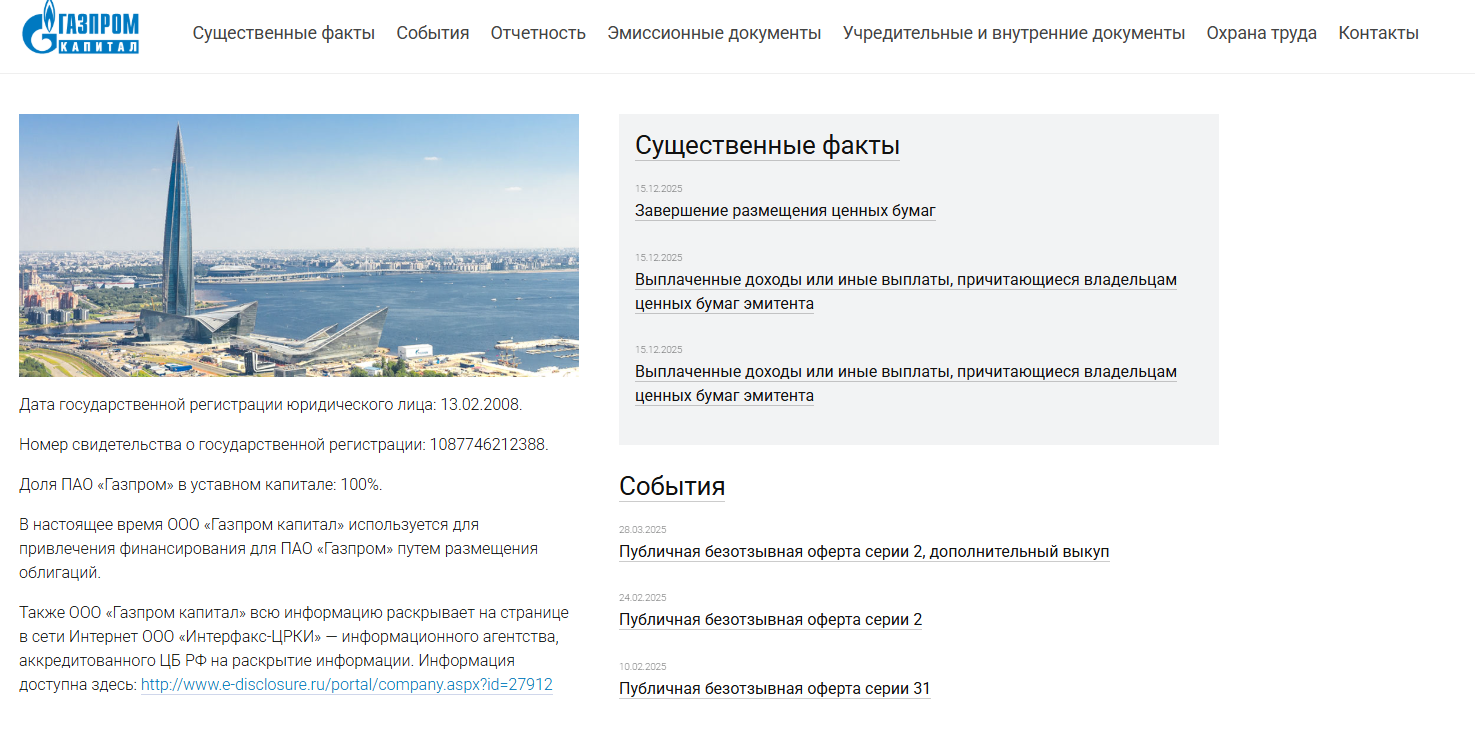
Task: Open Публичная безотзывная оферта серии 31
Action: pyautogui.click(x=774, y=689)
